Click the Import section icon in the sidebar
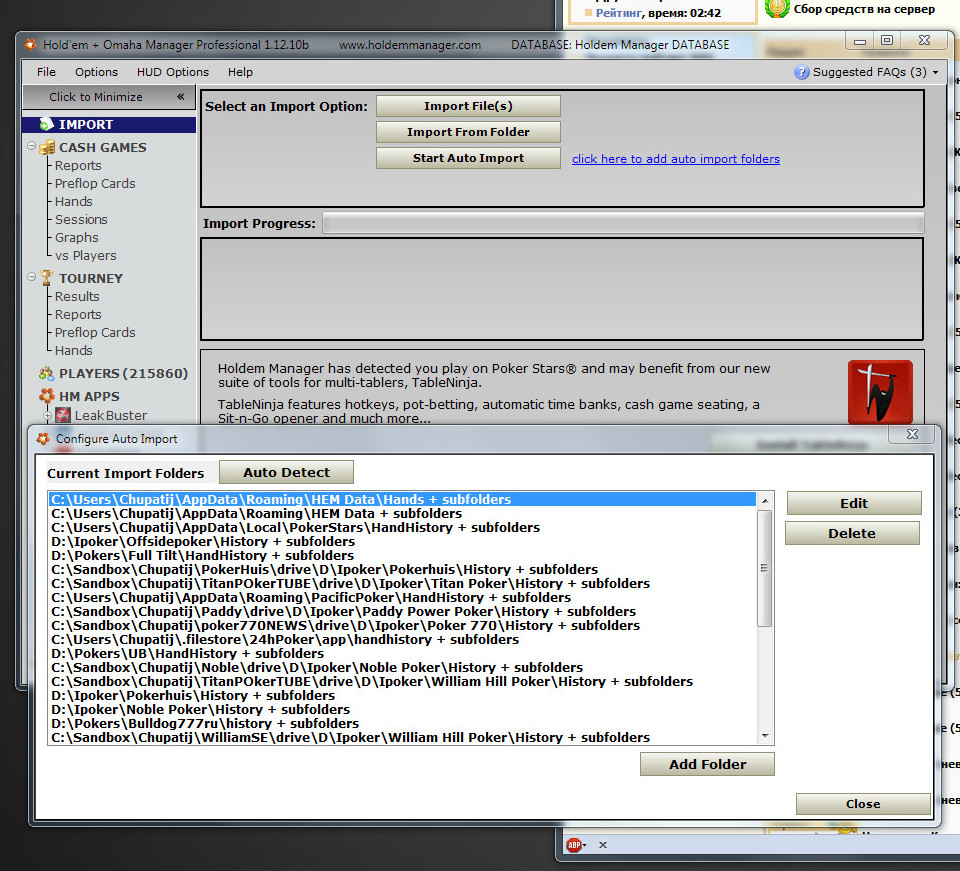Screen dimensions: 960x871 coord(47,124)
